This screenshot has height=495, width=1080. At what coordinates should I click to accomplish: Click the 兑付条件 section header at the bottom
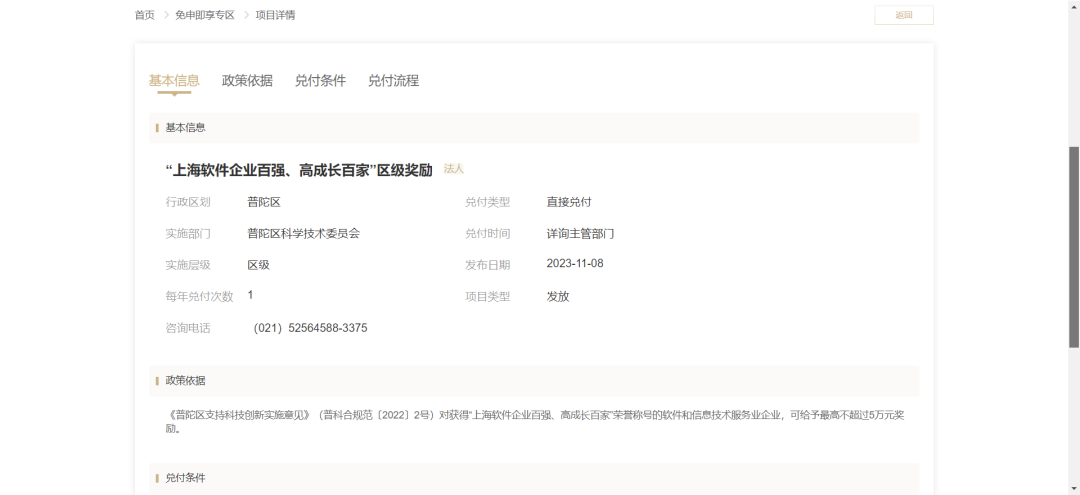pyautogui.click(x=534, y=478)
